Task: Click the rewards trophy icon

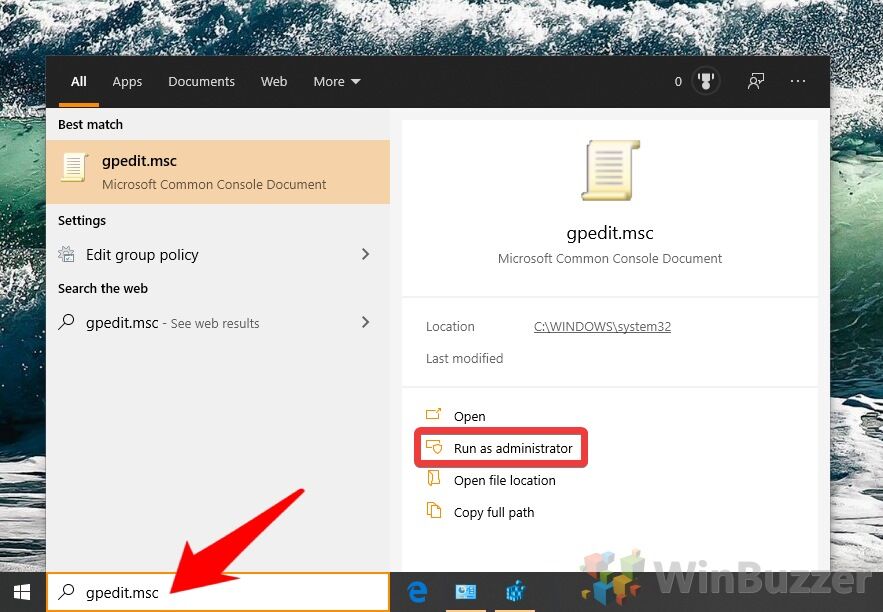Action: (706, 81)
